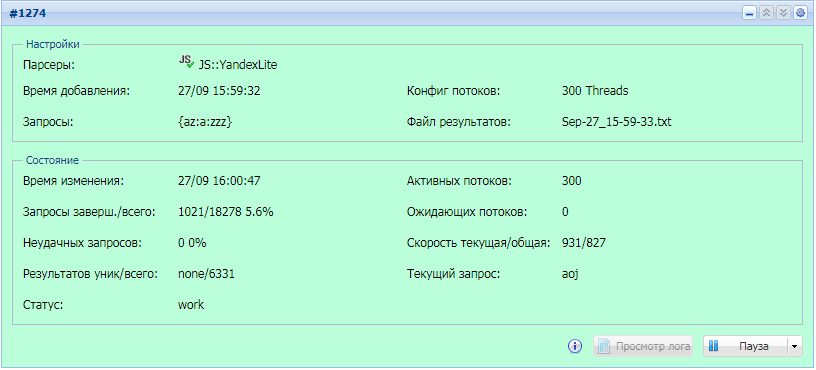
Task: Click the blue info icon
Action: click(575, 346)
